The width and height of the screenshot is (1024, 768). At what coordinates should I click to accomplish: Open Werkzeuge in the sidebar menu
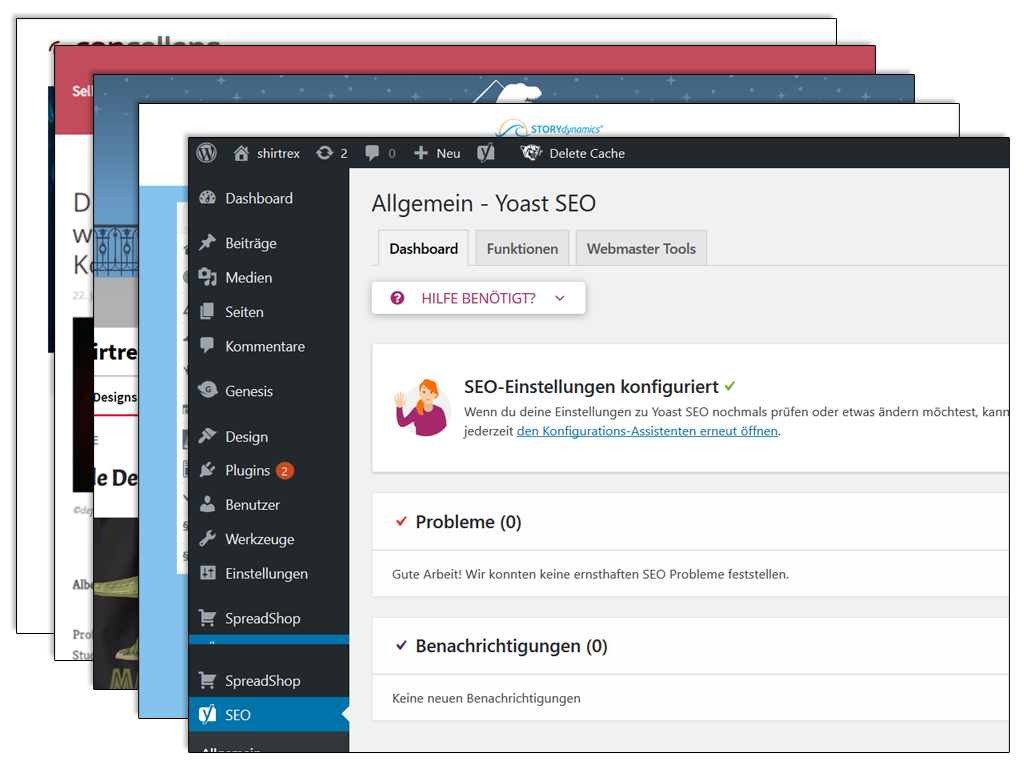pos(260,539)
